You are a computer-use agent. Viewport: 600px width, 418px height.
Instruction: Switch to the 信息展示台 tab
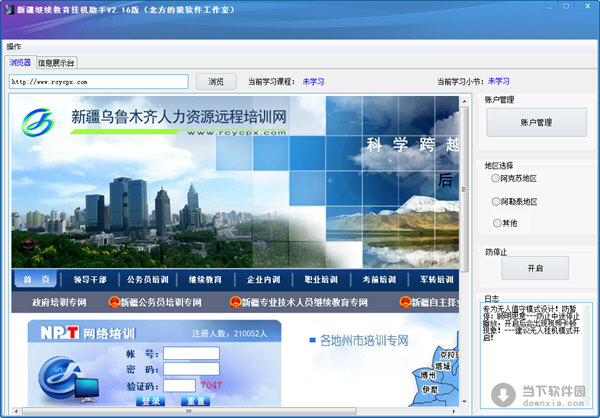(x=57, y=63)
